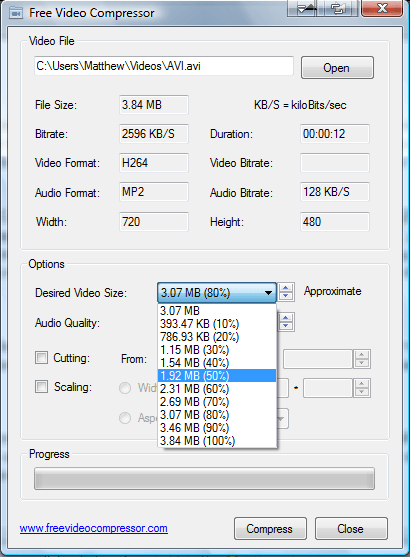Select the Aspect scaling radio button
Viewport: 410px width, 557px height.
tap(125, 418)
